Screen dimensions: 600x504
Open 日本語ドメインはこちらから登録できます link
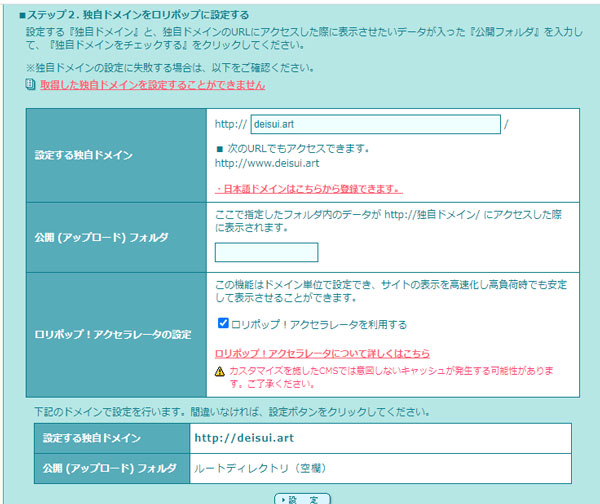pos(309,189)
